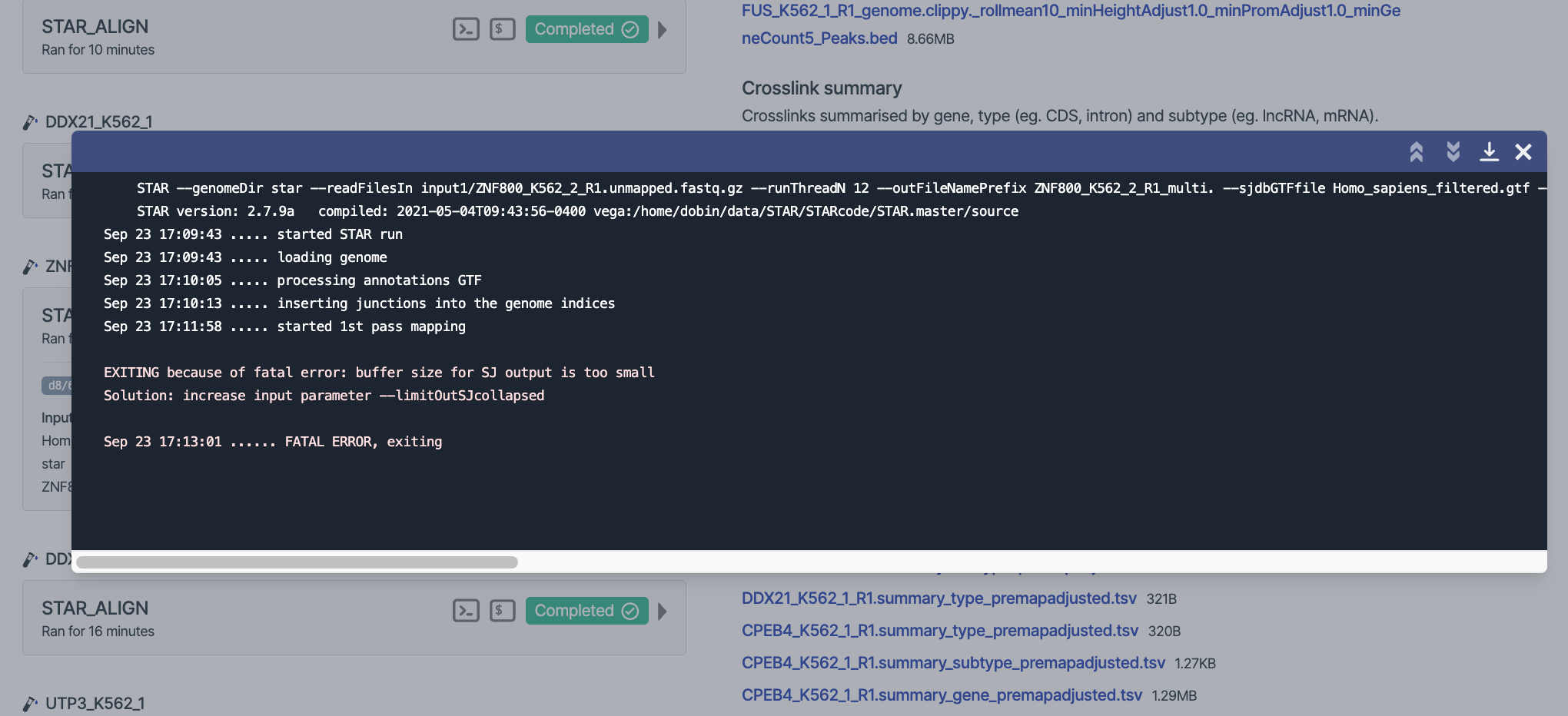Click Completed status on the 10-minute STAR_ALIGN
Screen dimensions: 1568x716
click(x=586, y=30)
